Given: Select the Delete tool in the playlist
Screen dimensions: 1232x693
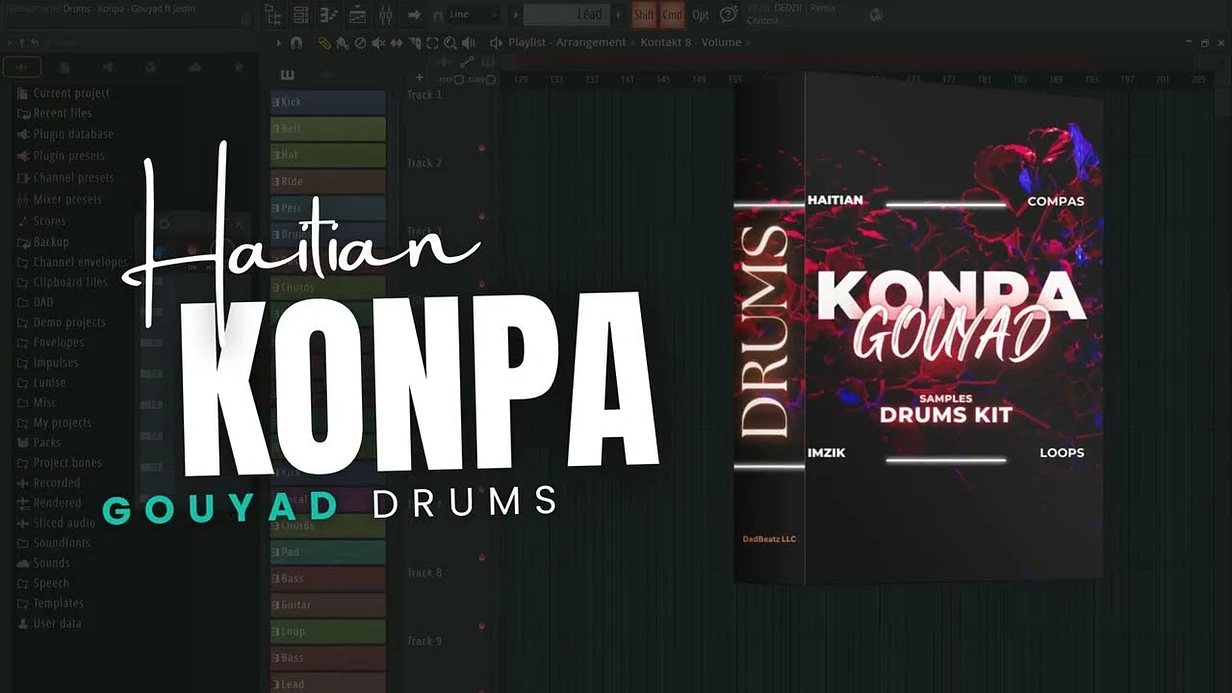Looking at the screenshot, I should pyautogui.click(x=360, y=43).
